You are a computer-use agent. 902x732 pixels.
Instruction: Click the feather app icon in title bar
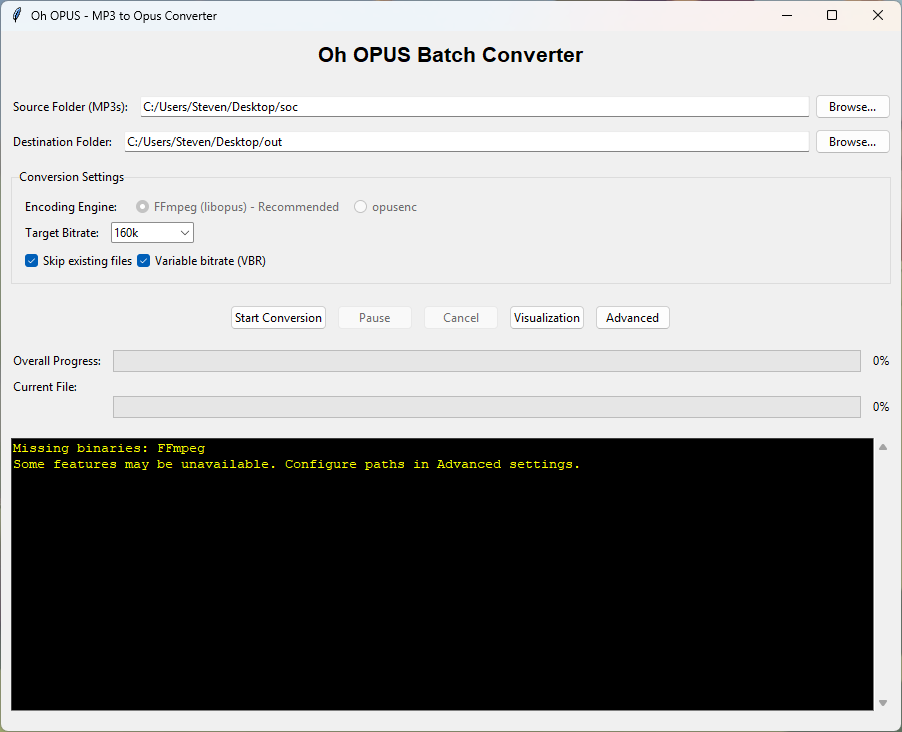point(17,16)
